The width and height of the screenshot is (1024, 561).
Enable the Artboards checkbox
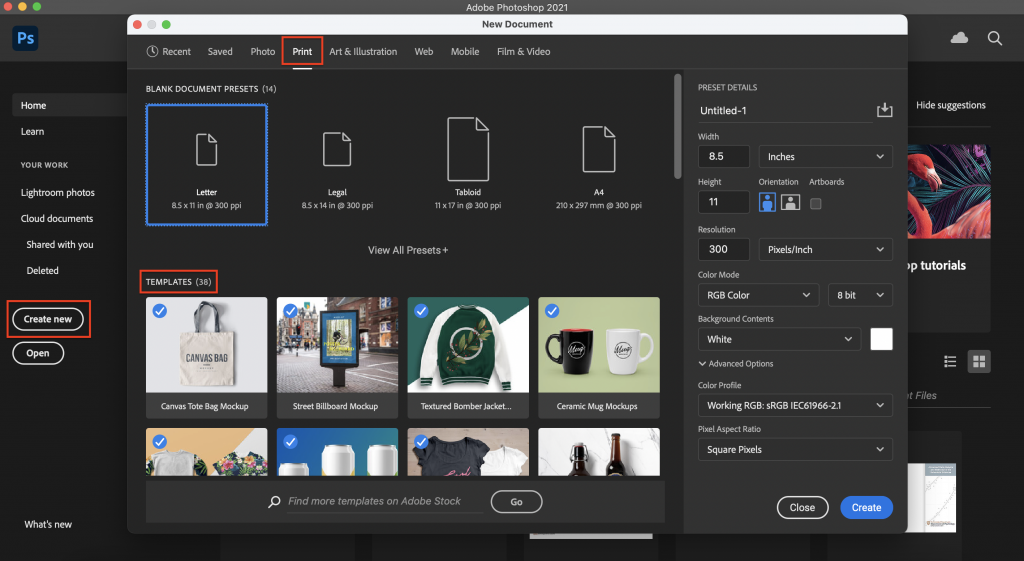pos(816,204)
